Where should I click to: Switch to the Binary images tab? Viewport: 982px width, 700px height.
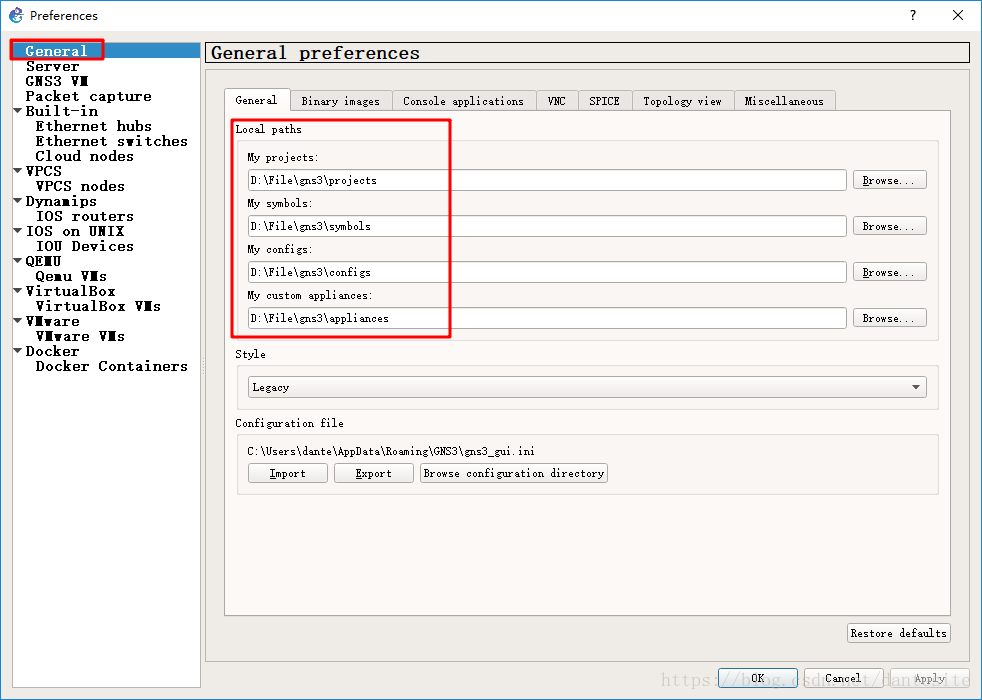(x=341, y=101)
